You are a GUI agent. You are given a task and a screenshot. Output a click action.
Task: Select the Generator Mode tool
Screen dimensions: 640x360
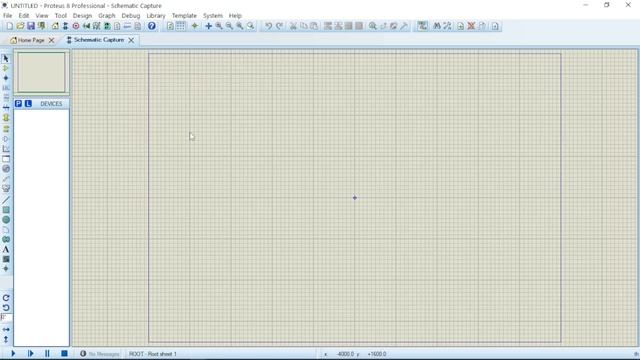[x=6, y=169]
